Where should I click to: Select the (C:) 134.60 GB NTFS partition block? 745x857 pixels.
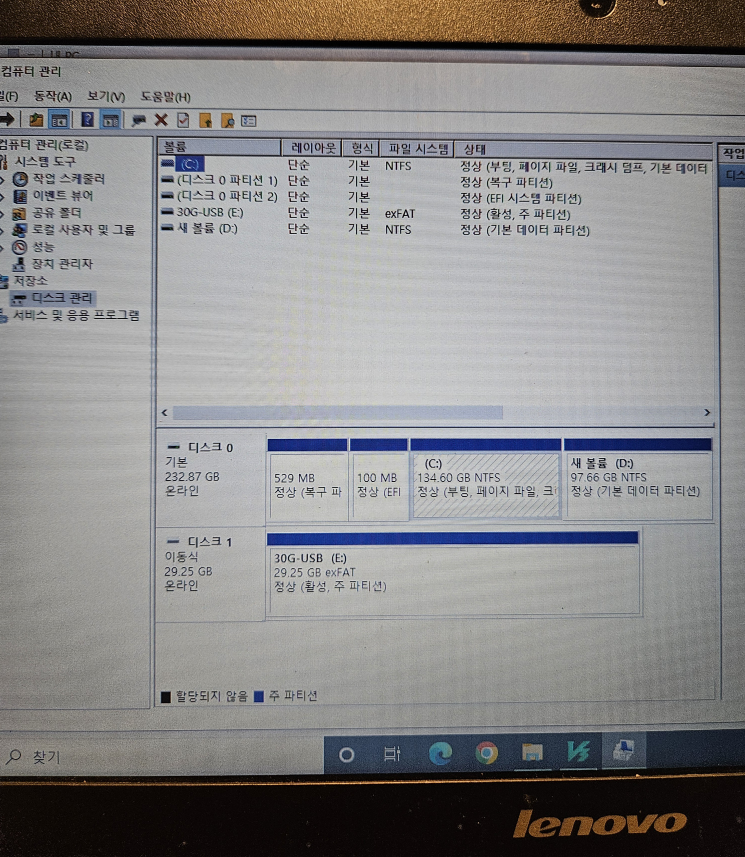click(x=485, y=479)
